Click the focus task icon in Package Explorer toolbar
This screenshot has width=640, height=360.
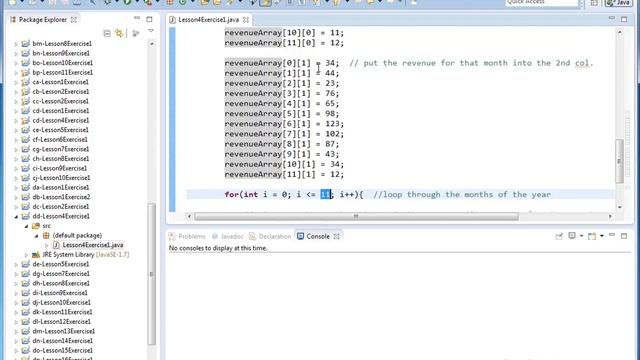tap(136, 33)
